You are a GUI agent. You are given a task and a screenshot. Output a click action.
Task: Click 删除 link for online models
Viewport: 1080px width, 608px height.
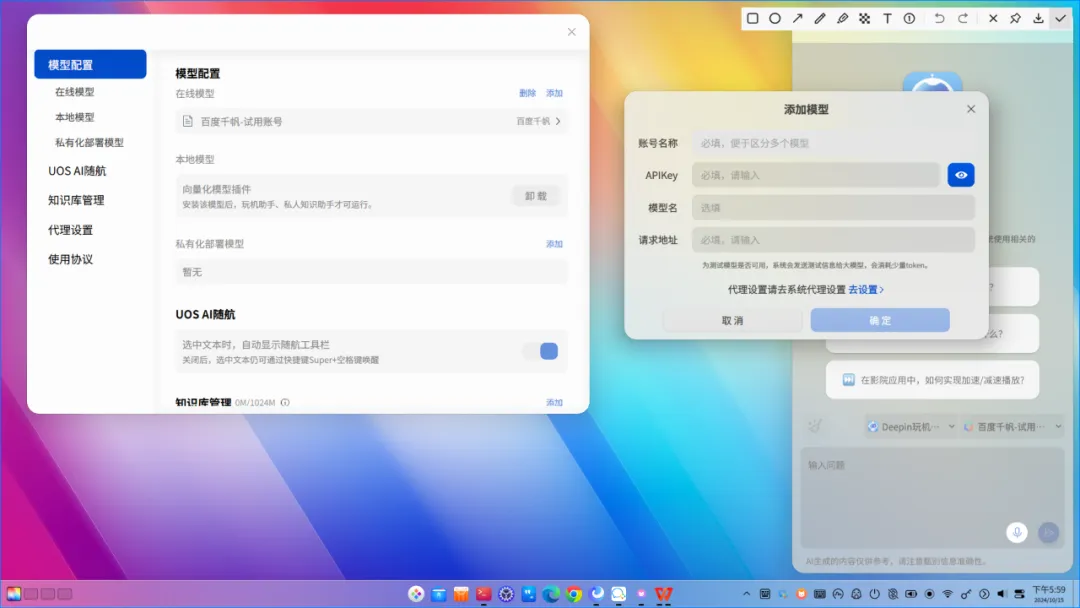tap(528, 93)
